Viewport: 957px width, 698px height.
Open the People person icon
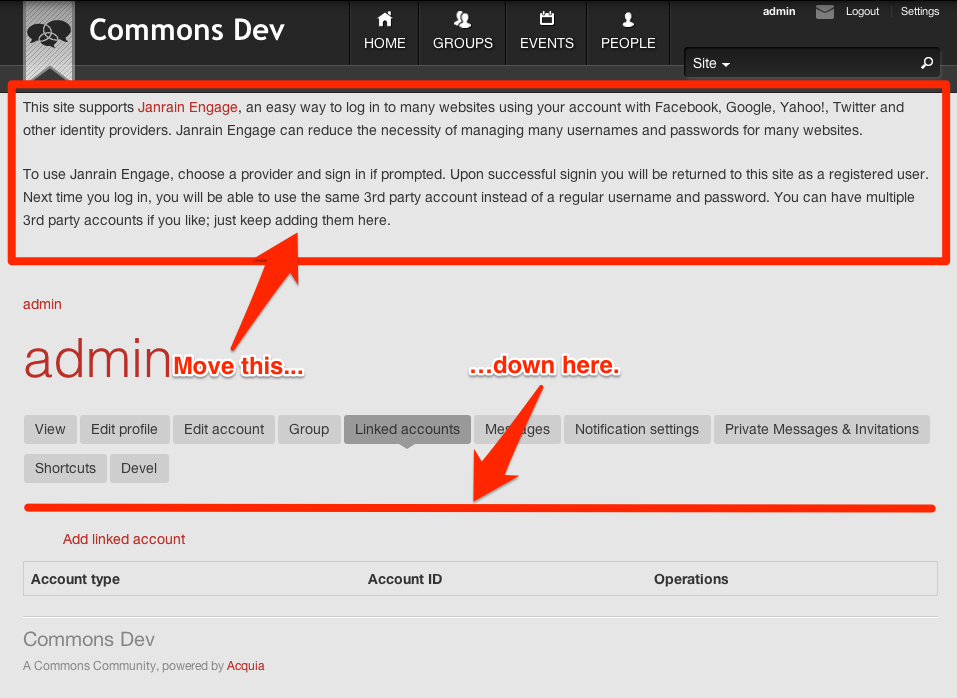tap(628, 20)
